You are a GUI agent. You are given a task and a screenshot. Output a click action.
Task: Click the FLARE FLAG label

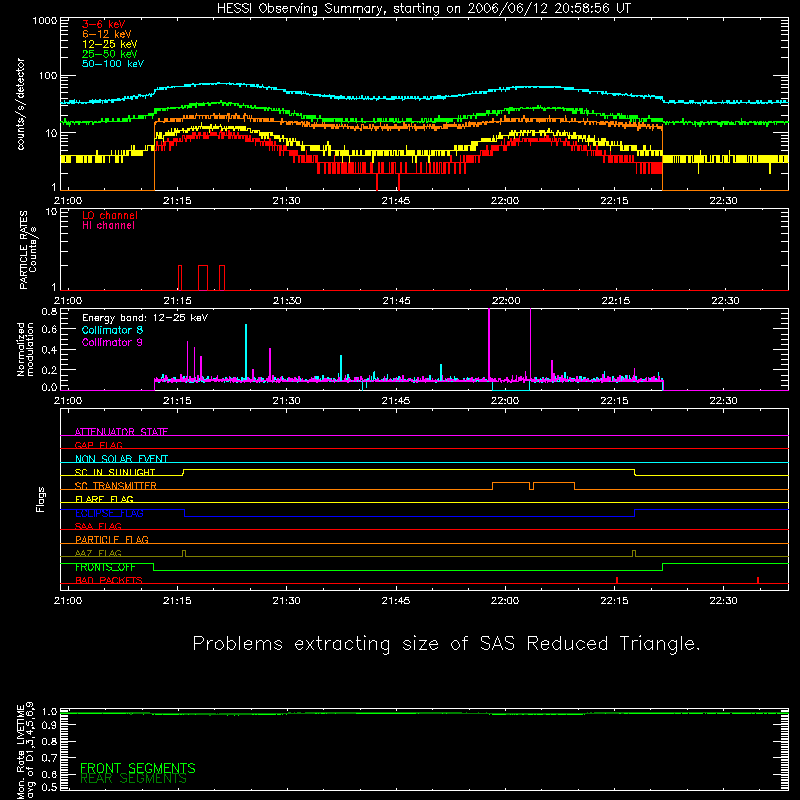(x=104, y=499)
